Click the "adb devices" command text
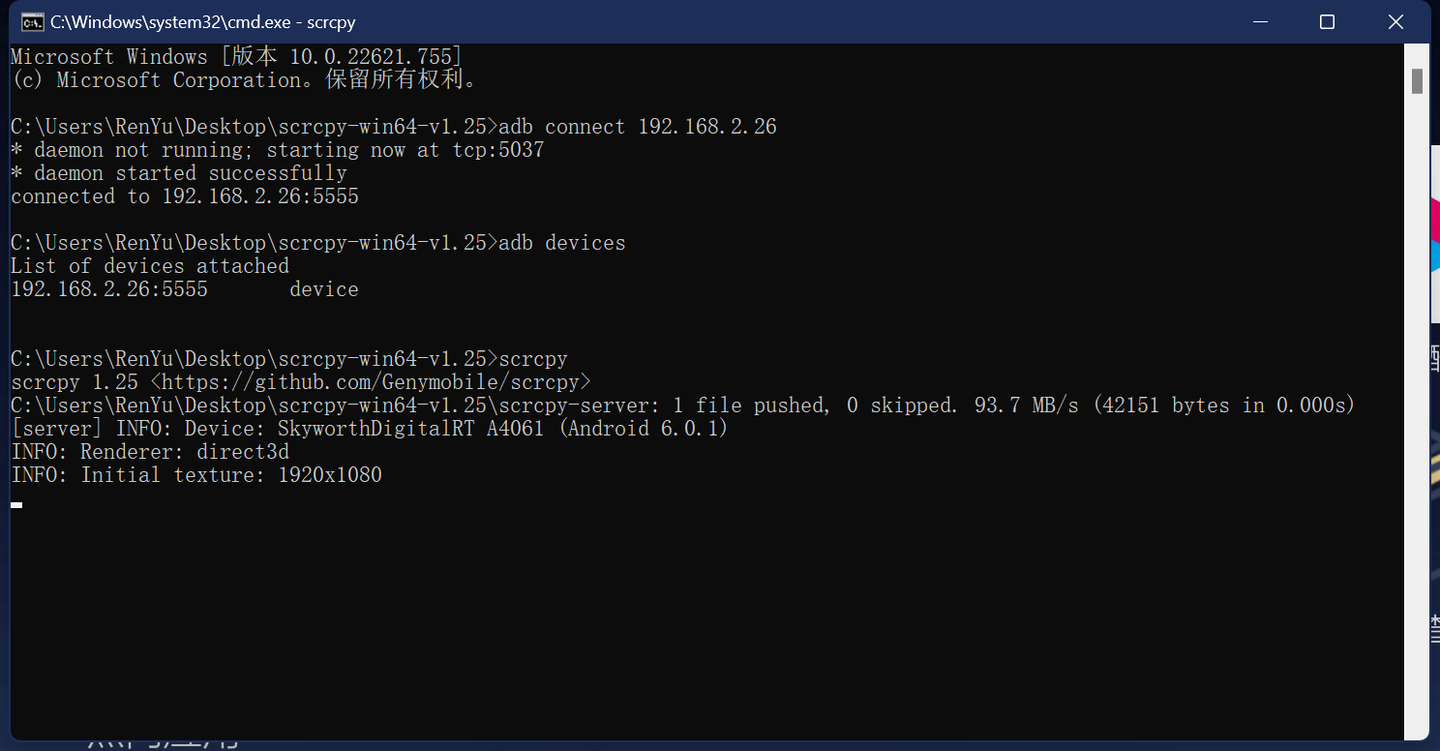1440x751 pixels. 561,243
